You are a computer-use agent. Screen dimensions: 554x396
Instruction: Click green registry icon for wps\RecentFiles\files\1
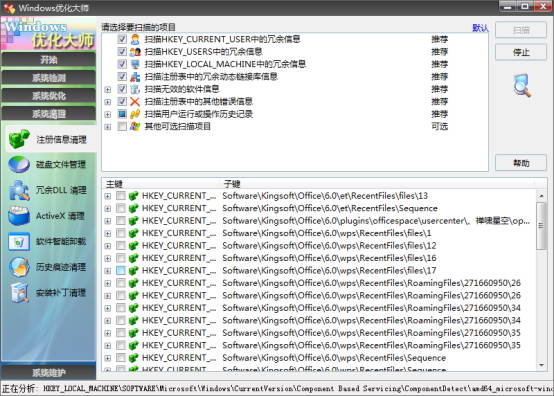(133, 233)
